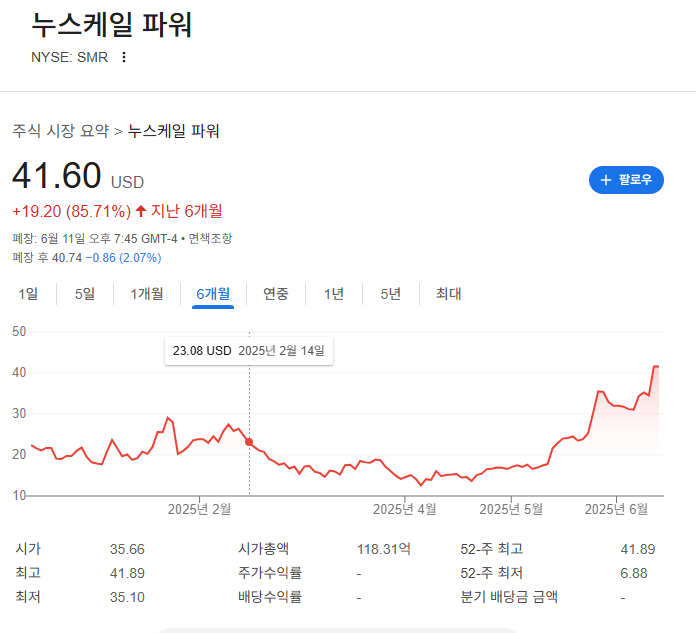Image resolution: width=696 pixels, height=633 pixels.
Task: Select the 1일 time range tab
Action: (x=28, y=294)
